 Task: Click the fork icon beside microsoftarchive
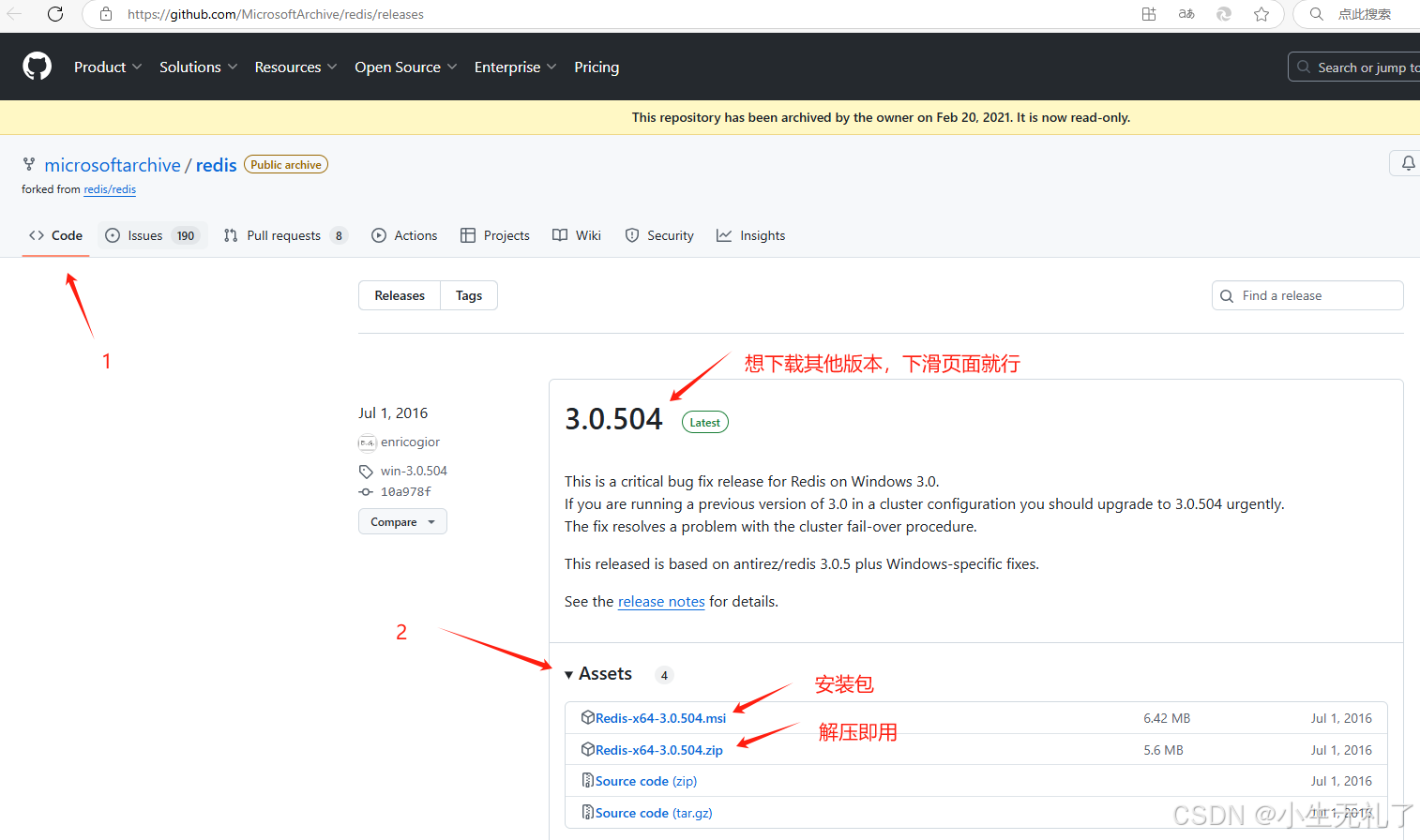[x=29, y=165]
